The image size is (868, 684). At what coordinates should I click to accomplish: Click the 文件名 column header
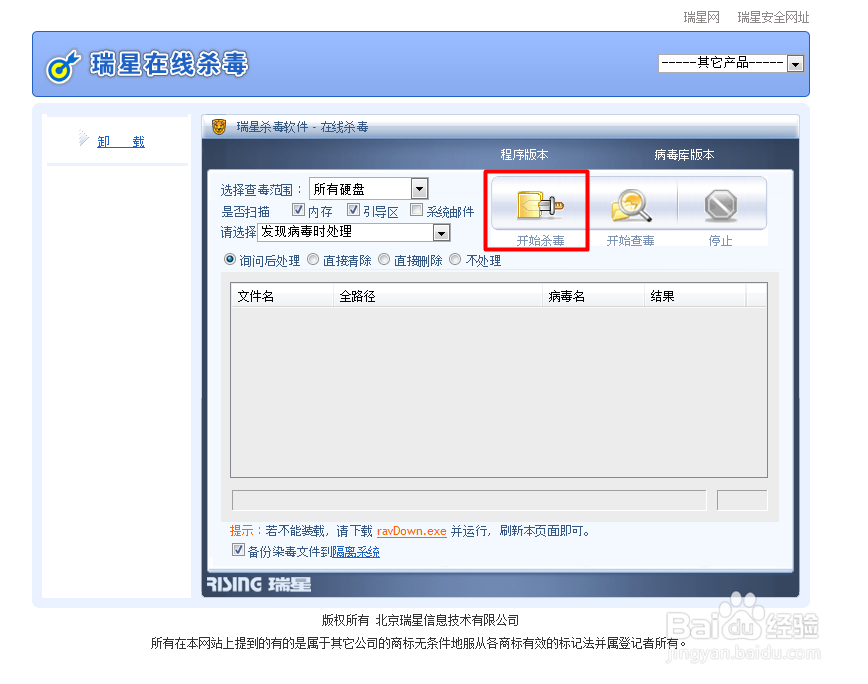coord(282,296)
